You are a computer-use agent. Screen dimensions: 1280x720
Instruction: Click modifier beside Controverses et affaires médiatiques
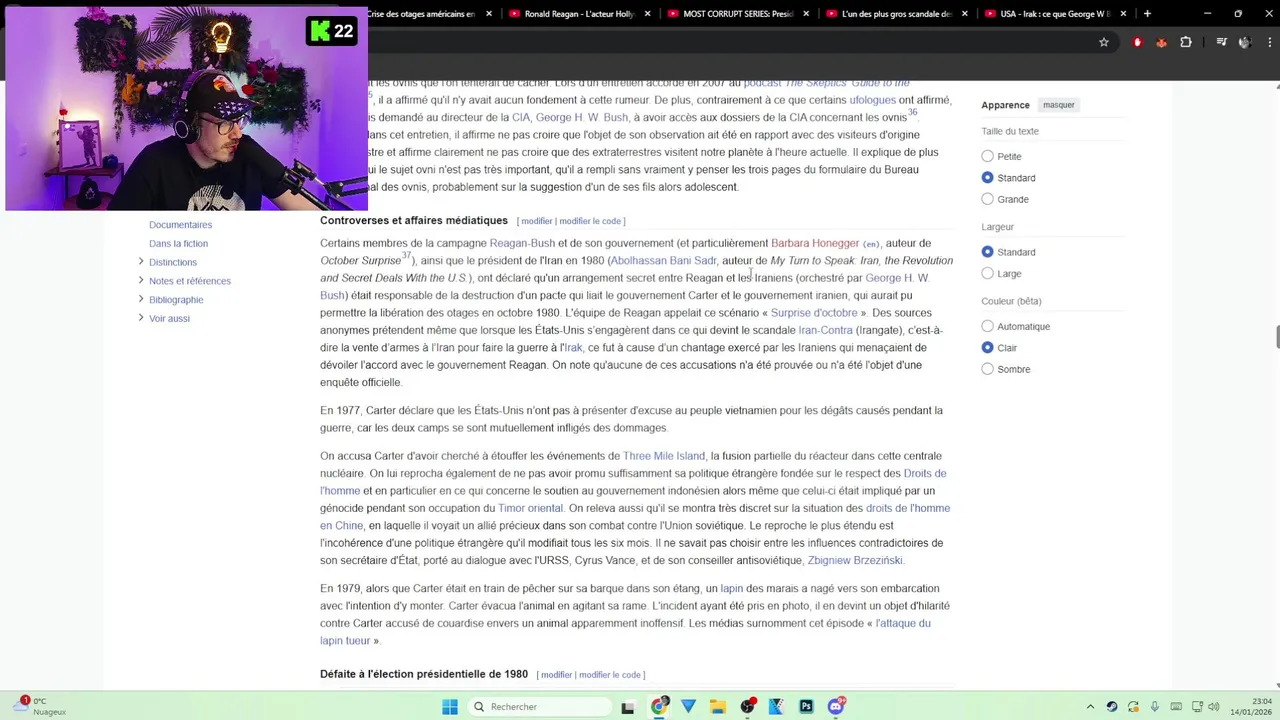pos(536,221)
